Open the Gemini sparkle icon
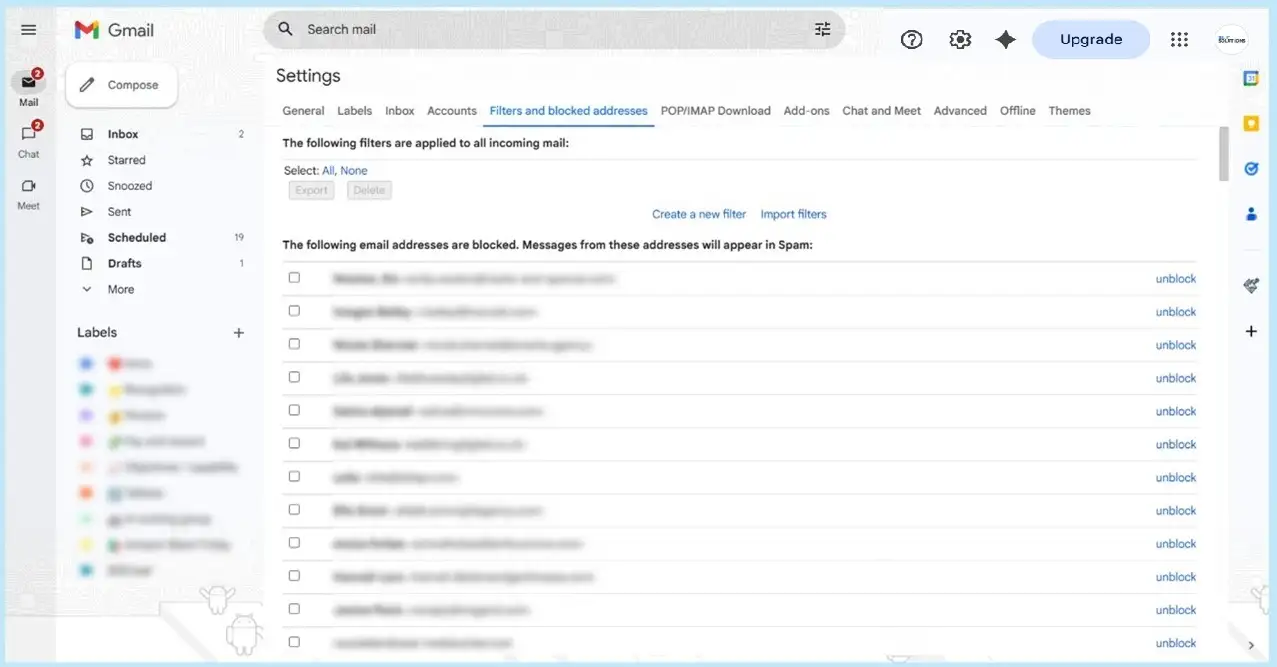The height and width of the screenshot is (667, 1277). click(1006, 40)
